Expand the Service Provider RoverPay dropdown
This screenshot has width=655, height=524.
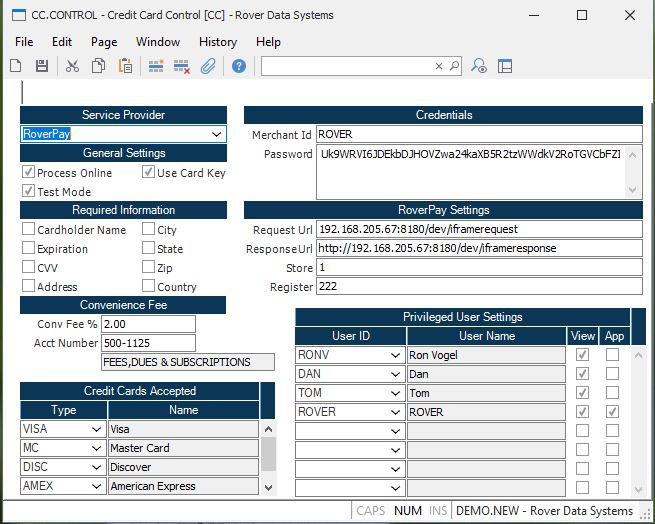(216, 134)
